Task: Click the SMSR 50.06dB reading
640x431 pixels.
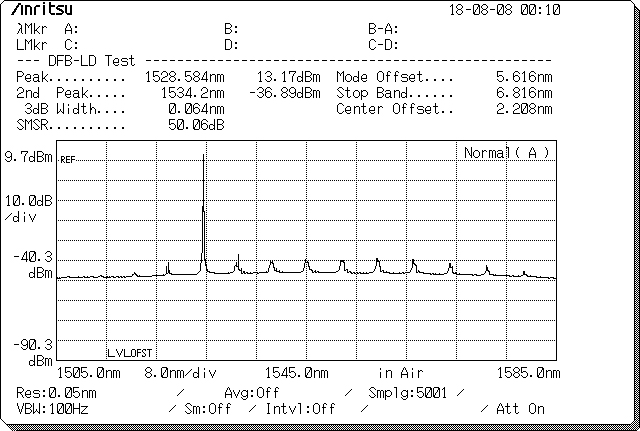Action: click(196, 125)
